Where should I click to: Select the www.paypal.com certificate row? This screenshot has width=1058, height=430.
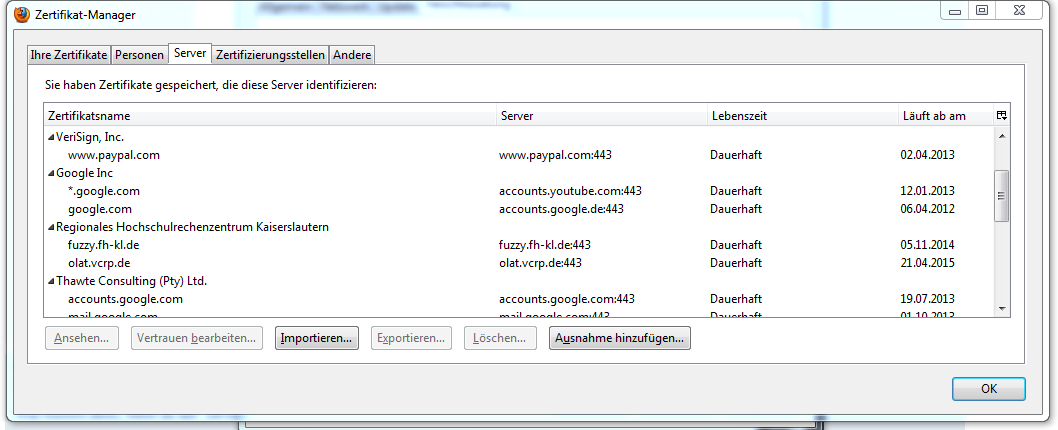click(520, 155)
